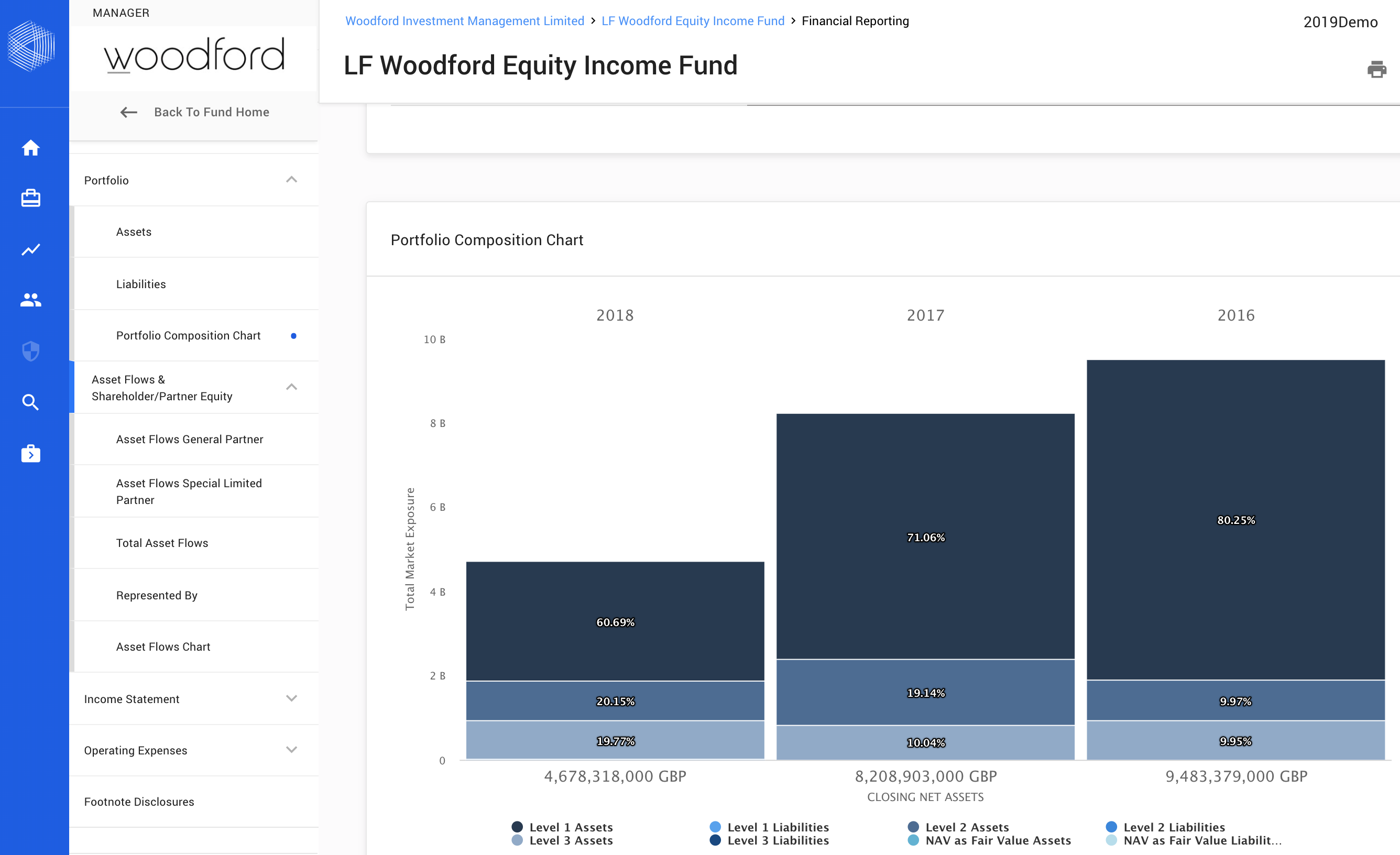Toggle Level 1 Liabilities legend swatch
This screenshot has height=855, width=1400.
point(715,827)
